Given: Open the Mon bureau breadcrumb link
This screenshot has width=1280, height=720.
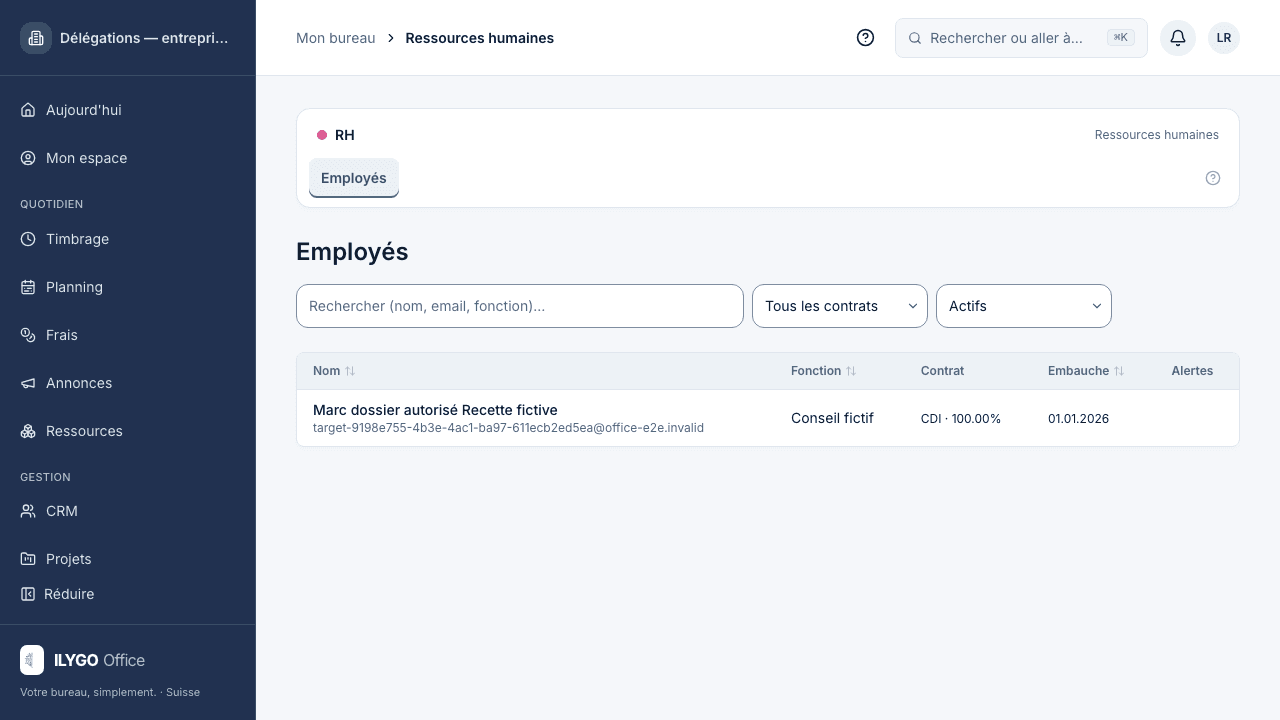Looking at the screenshot, I should pyautogui.click(x=336, y=38).
